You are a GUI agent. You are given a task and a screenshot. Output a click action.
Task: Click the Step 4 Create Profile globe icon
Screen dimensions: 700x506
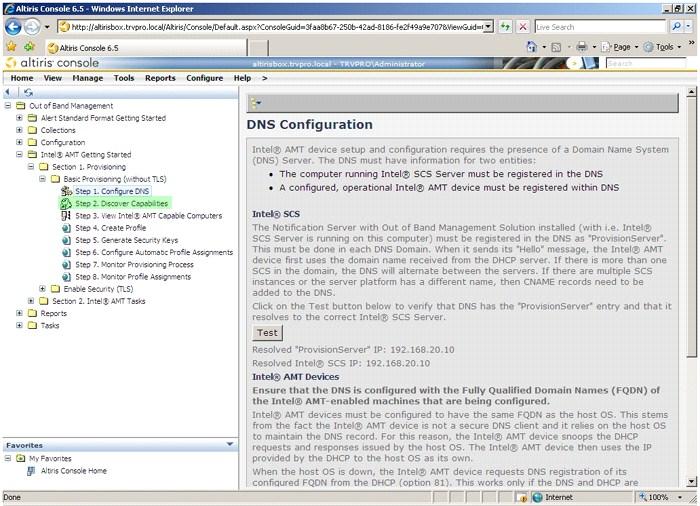pyautogui.click(x=67, y=228)
